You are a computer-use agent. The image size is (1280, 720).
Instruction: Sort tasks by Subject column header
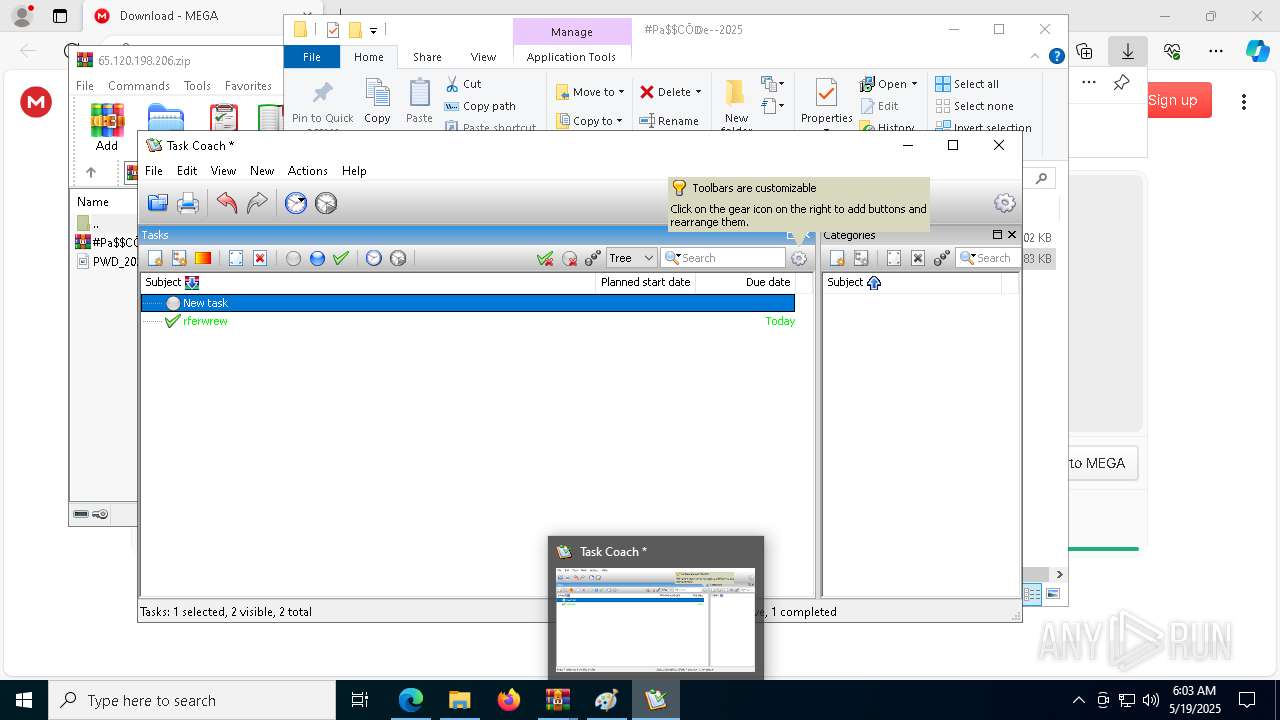coord(368,282)
